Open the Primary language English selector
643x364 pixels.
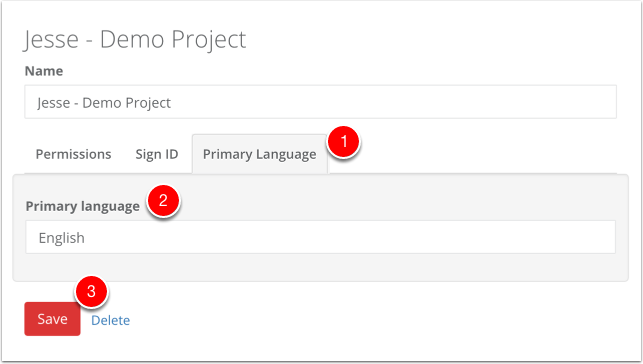320,237
